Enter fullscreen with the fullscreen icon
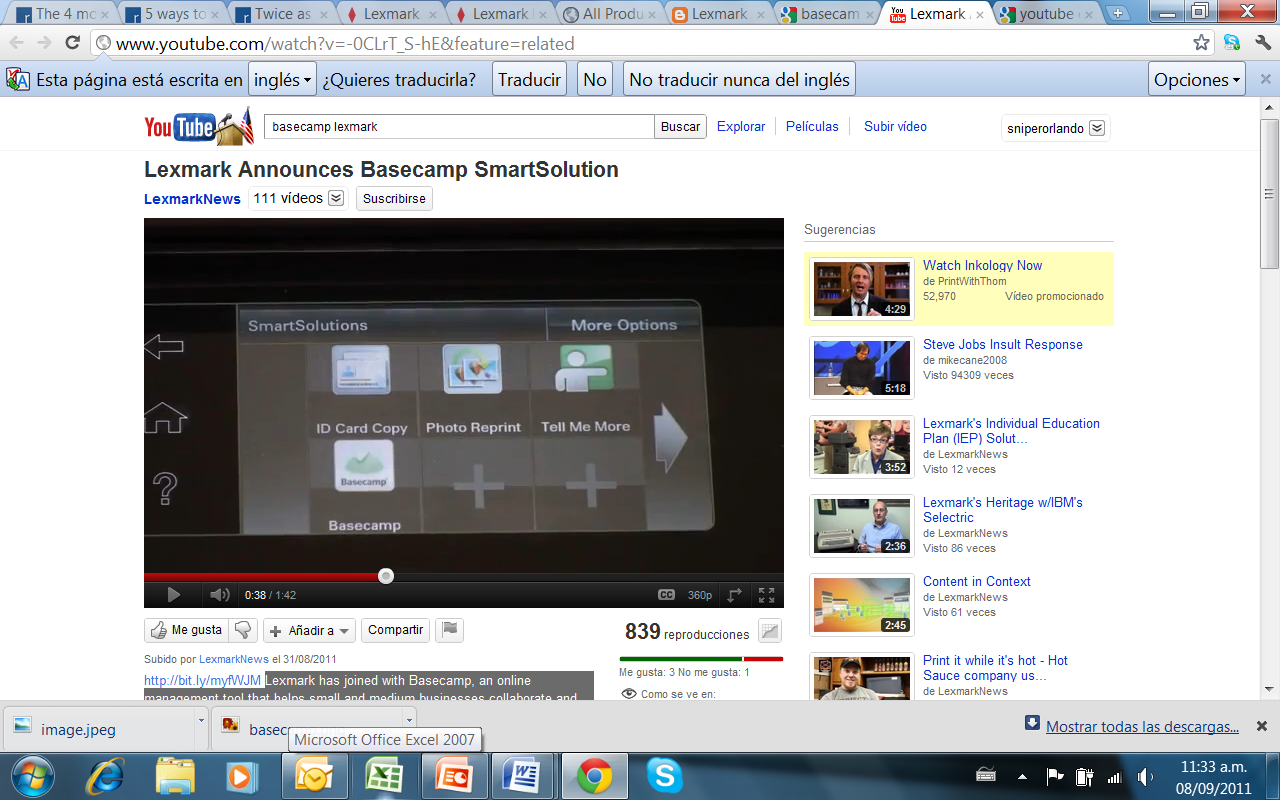The width and height of the screenshot is (1280, 800). 766,595
